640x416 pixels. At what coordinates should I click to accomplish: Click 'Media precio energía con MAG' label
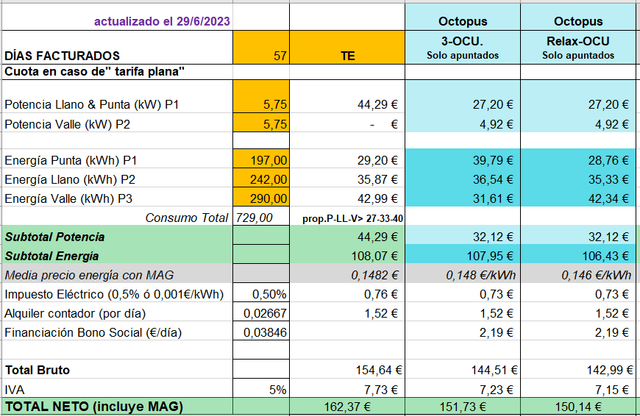117,274
